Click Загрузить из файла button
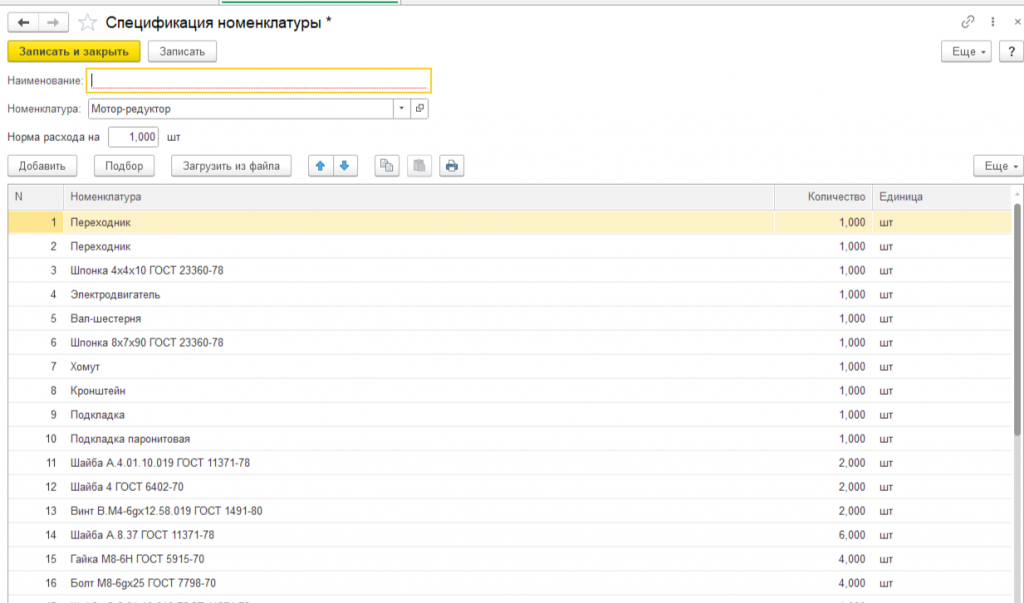 click(x=231, y=166)
